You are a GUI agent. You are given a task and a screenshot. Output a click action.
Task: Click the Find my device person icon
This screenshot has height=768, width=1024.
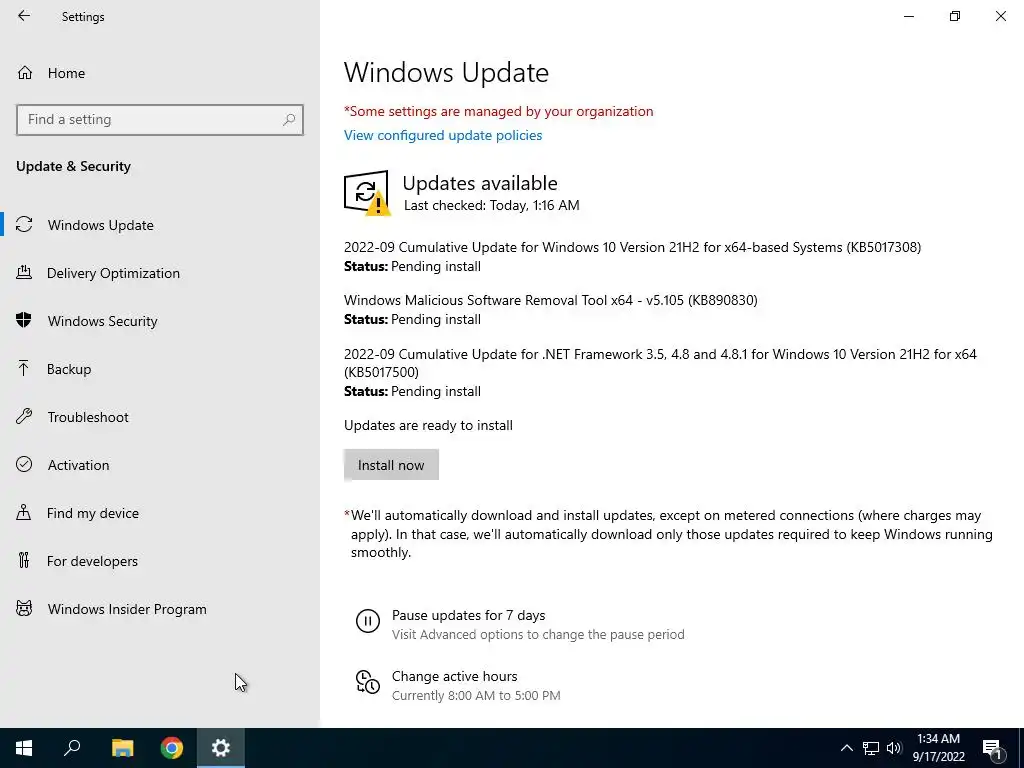pos(24,512)
